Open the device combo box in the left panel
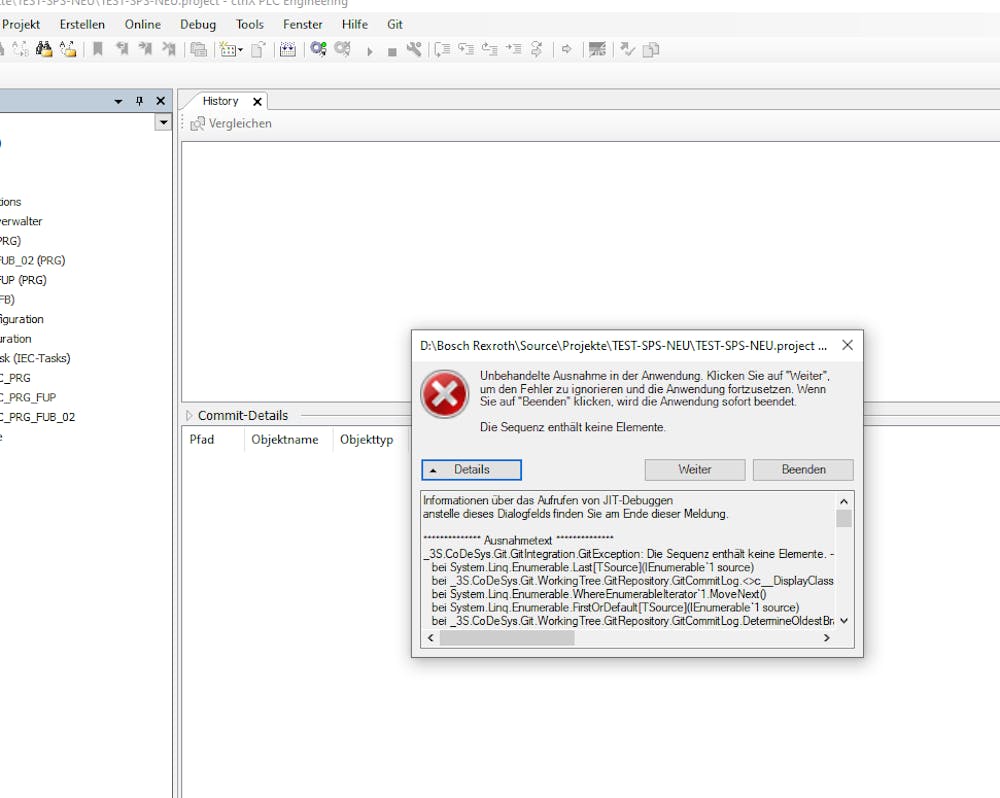Viewport: 1000px width, 798px height. point(162,122)
